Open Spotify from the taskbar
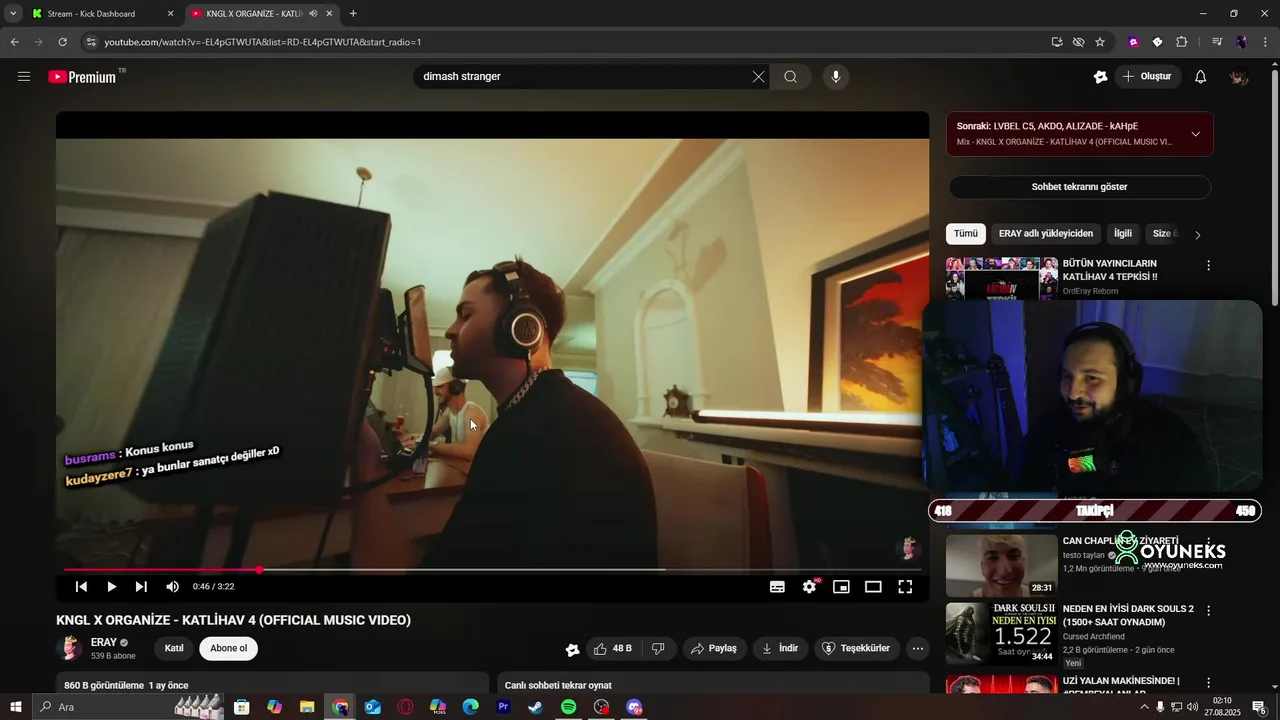Viewport: 1280px width, 720px height. (569, 707)
